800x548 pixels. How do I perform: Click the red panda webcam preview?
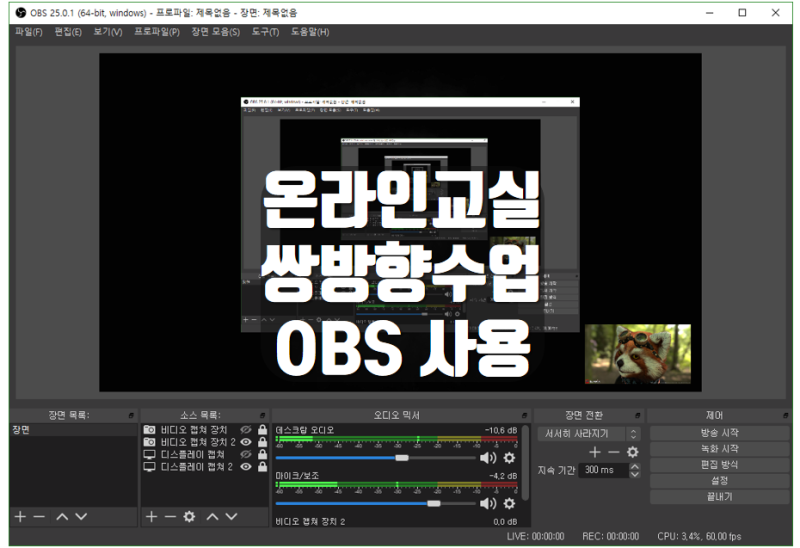tap(638, 354)
